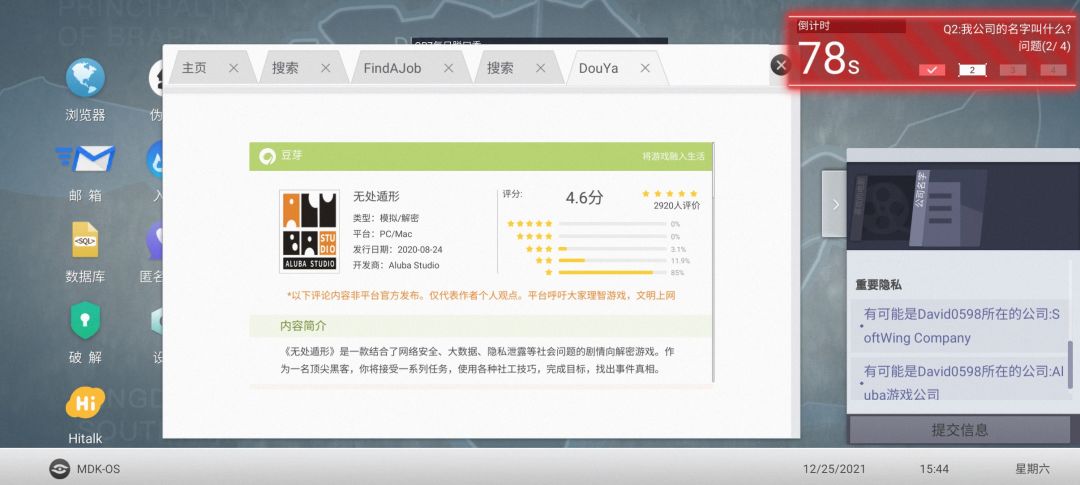Click the 4.6分 overall score
Screen dimensions: 1080x485
pos(584,198)
